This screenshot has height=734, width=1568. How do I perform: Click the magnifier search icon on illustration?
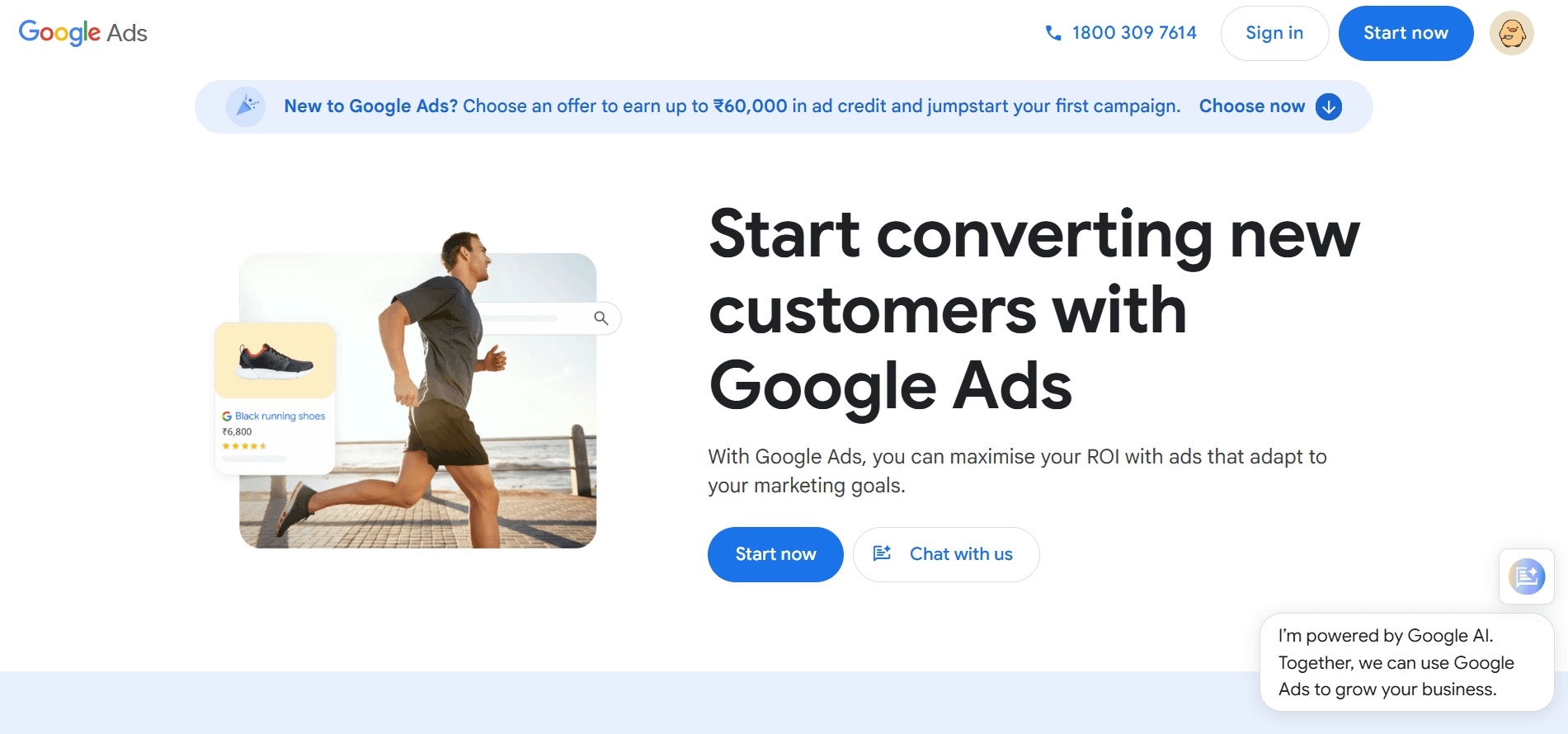tap(601, 318)
